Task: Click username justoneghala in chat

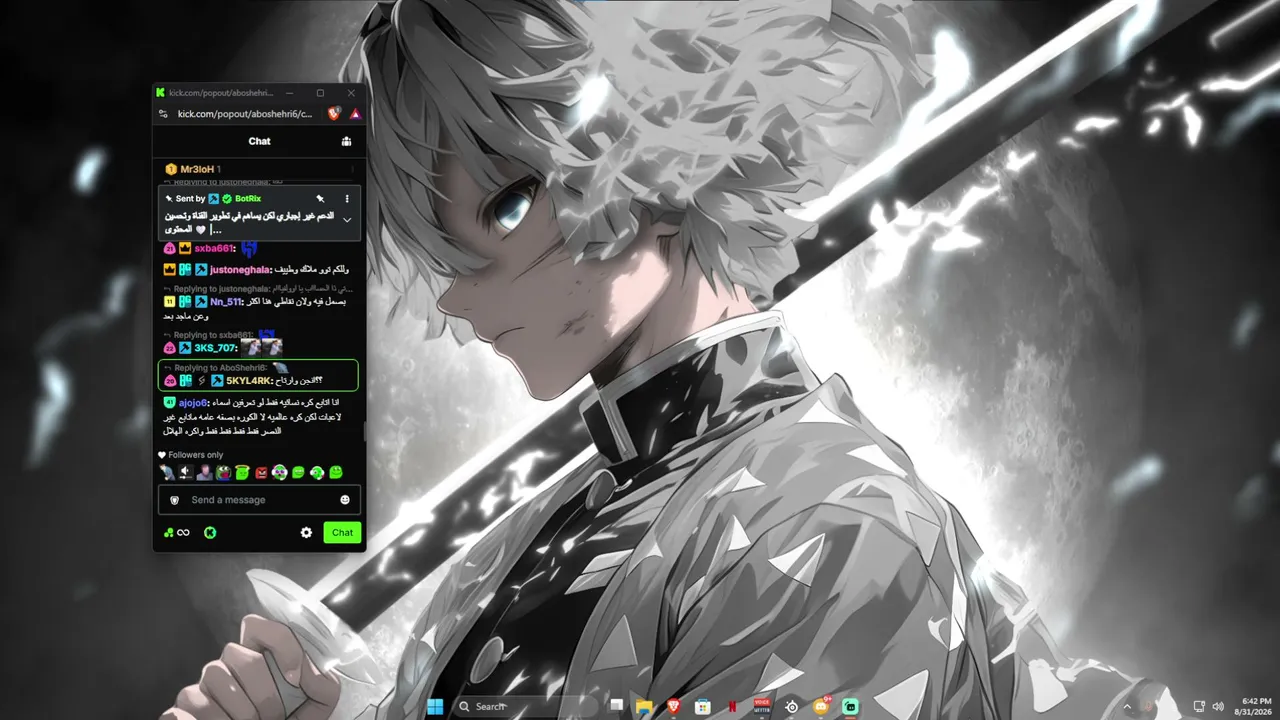Action: pyautogui.click(x=240, y=270)
